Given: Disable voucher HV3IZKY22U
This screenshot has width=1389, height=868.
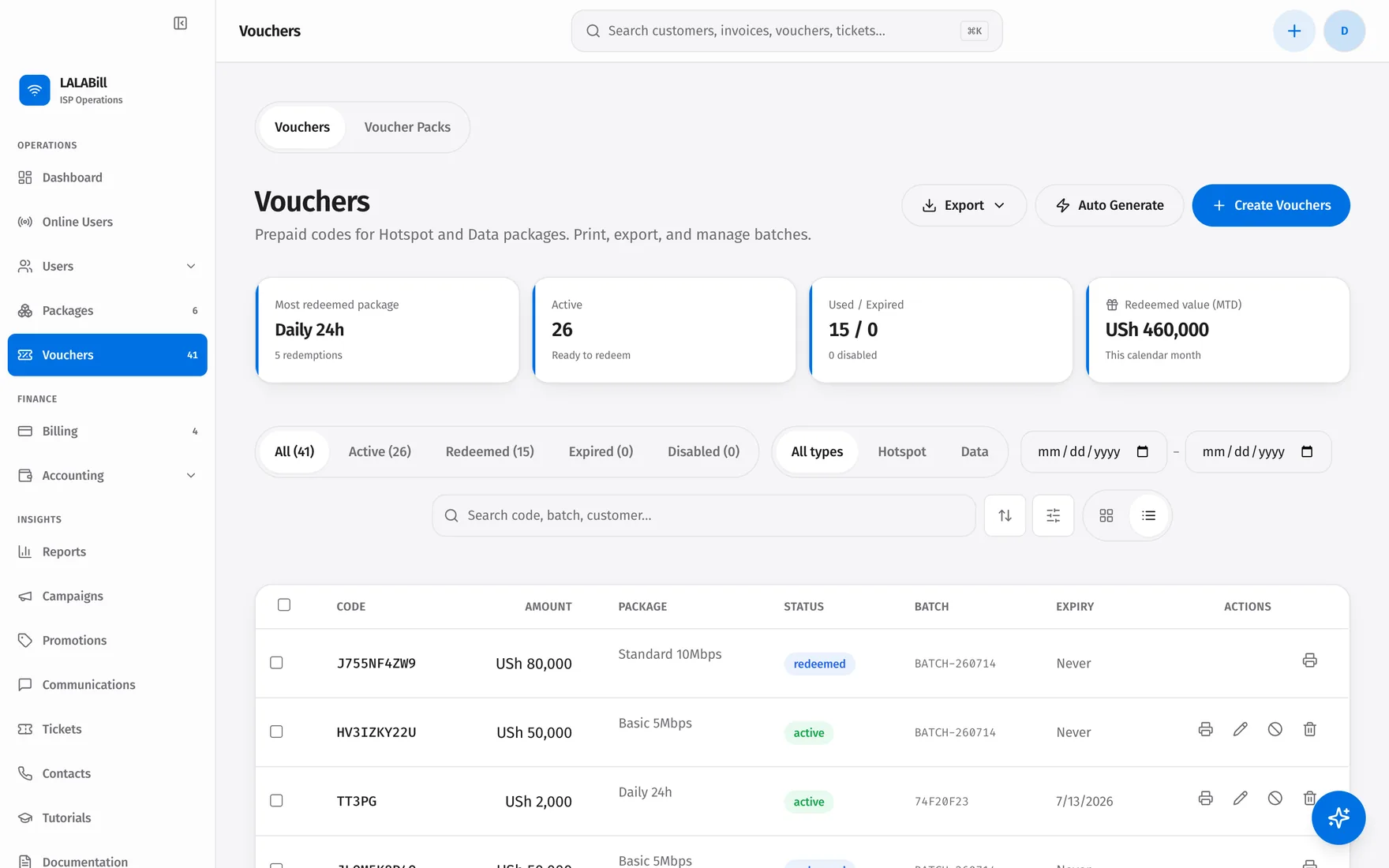Looking at the screenshot, I should coord(1275,729).
